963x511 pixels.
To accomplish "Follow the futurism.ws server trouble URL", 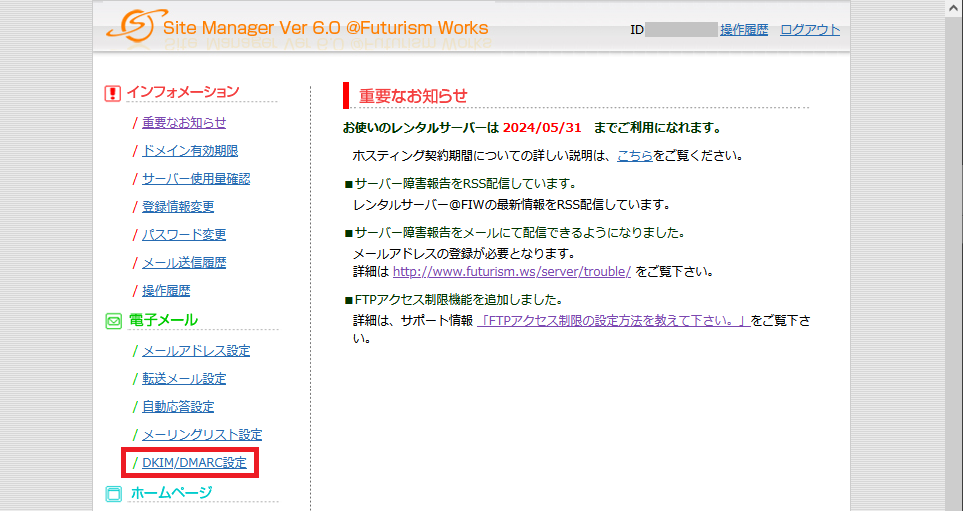I will (512, 271).
